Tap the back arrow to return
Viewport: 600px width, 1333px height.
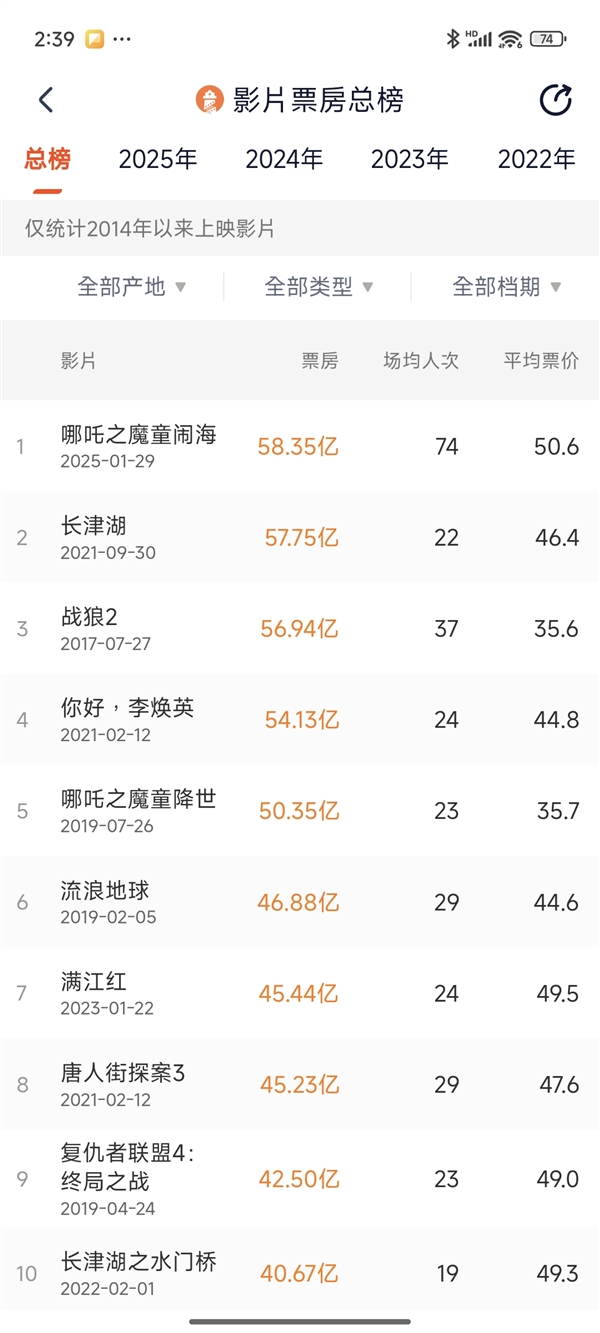(45, 100)
